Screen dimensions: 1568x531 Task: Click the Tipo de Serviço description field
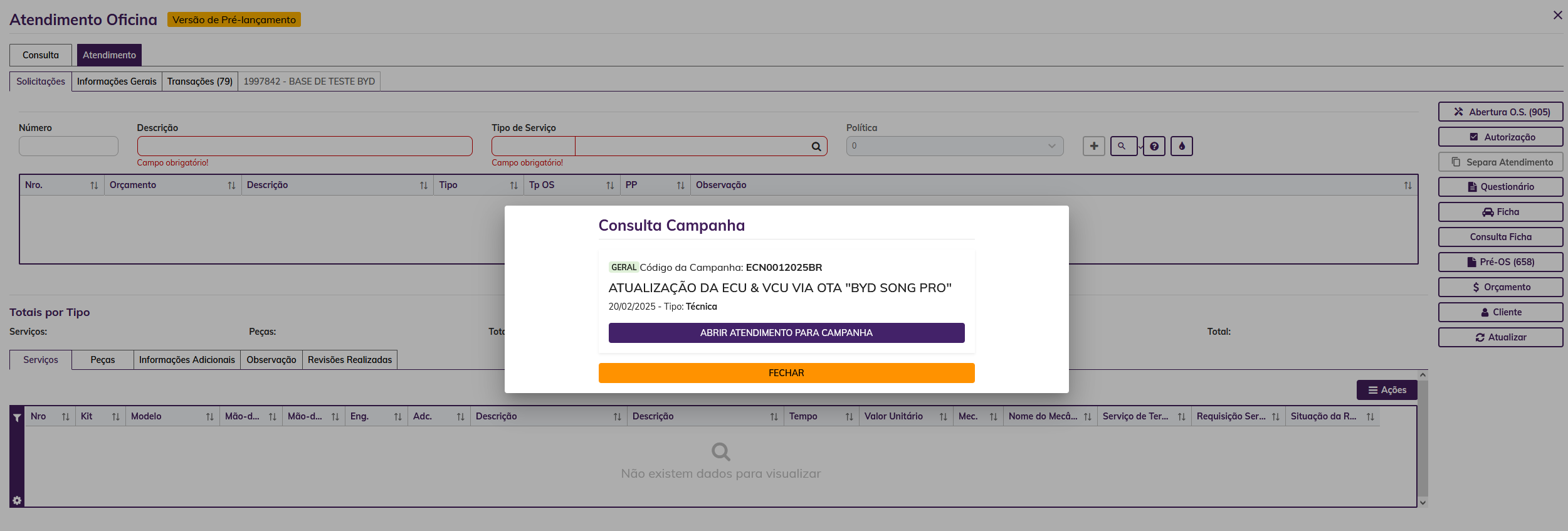point(692,146)
